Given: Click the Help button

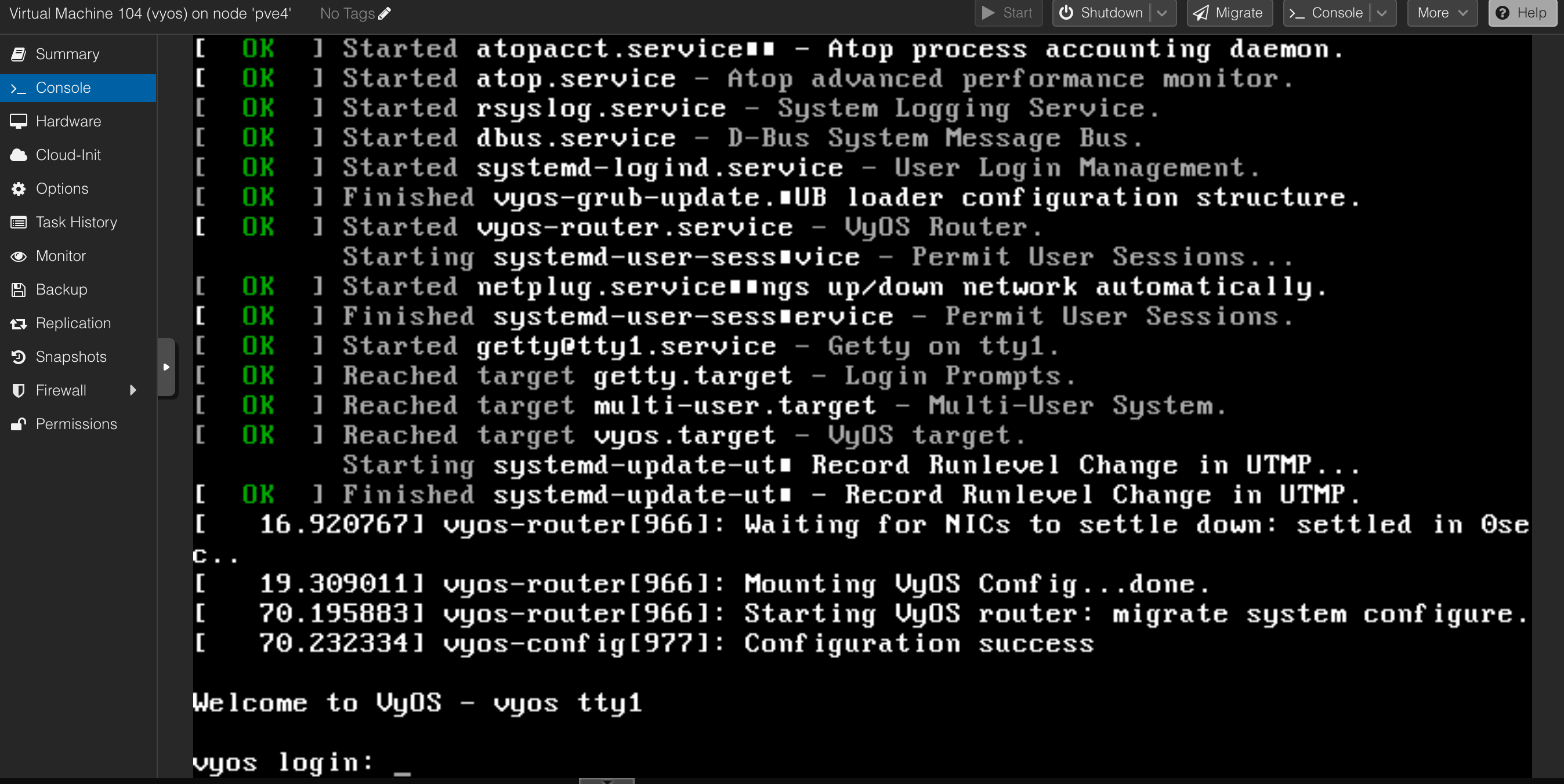Looking at the screenshot, I should [1522, 13].
